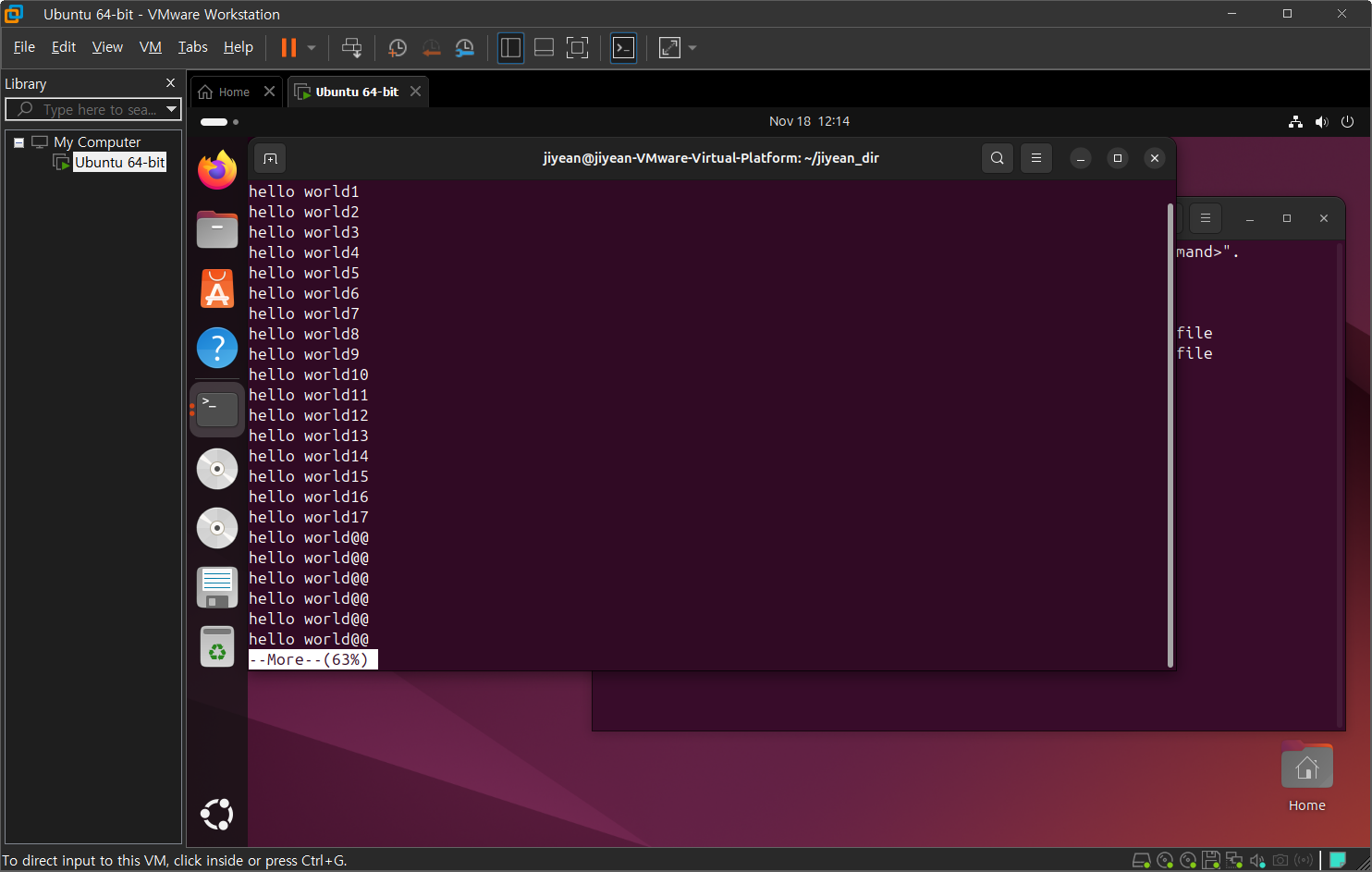Open the VM menu
Viewport: 1372px width, 872px height.
[x=151, y=47]
